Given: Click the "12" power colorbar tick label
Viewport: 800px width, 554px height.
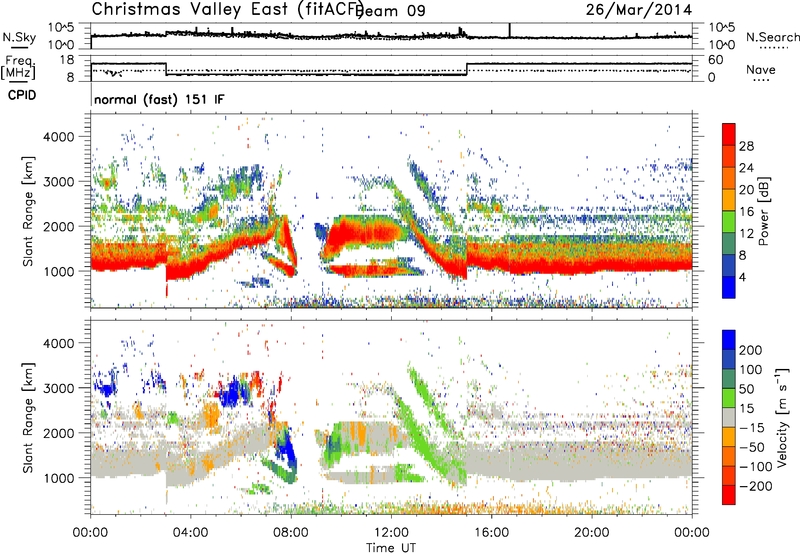Looking at the screenshot, I should coord(746,234).
